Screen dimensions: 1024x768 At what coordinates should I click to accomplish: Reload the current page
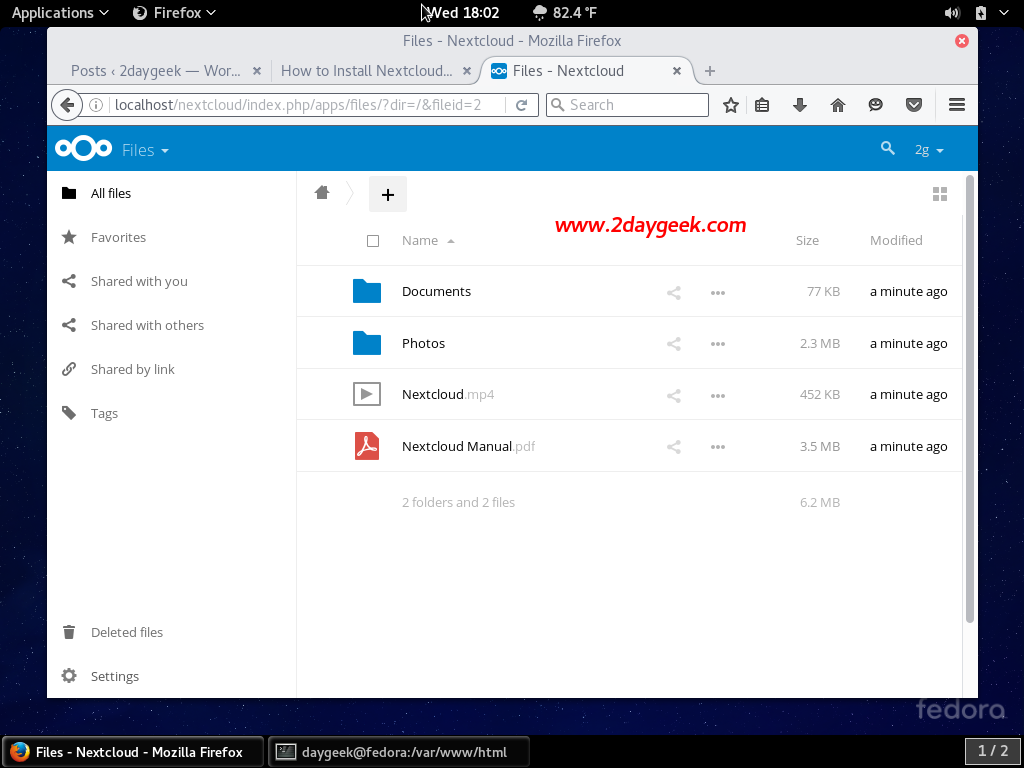[521, 105]
